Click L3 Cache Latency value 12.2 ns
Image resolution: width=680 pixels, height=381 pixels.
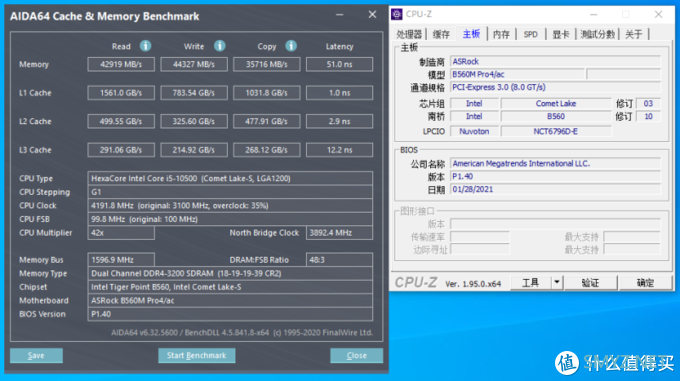340,150
